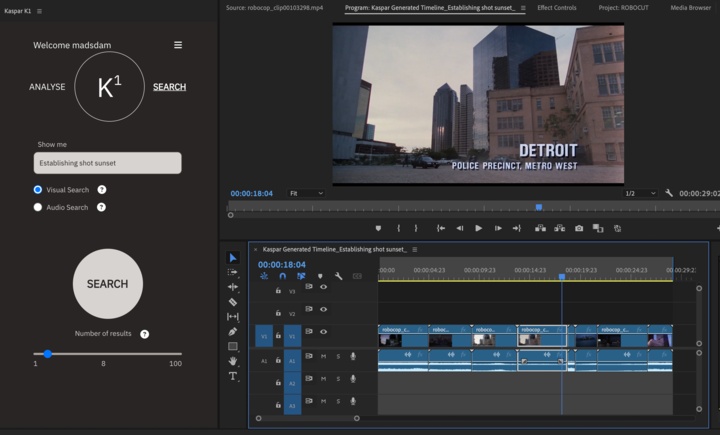
Task: Mute audio track A2
Action: click(323, 379)
